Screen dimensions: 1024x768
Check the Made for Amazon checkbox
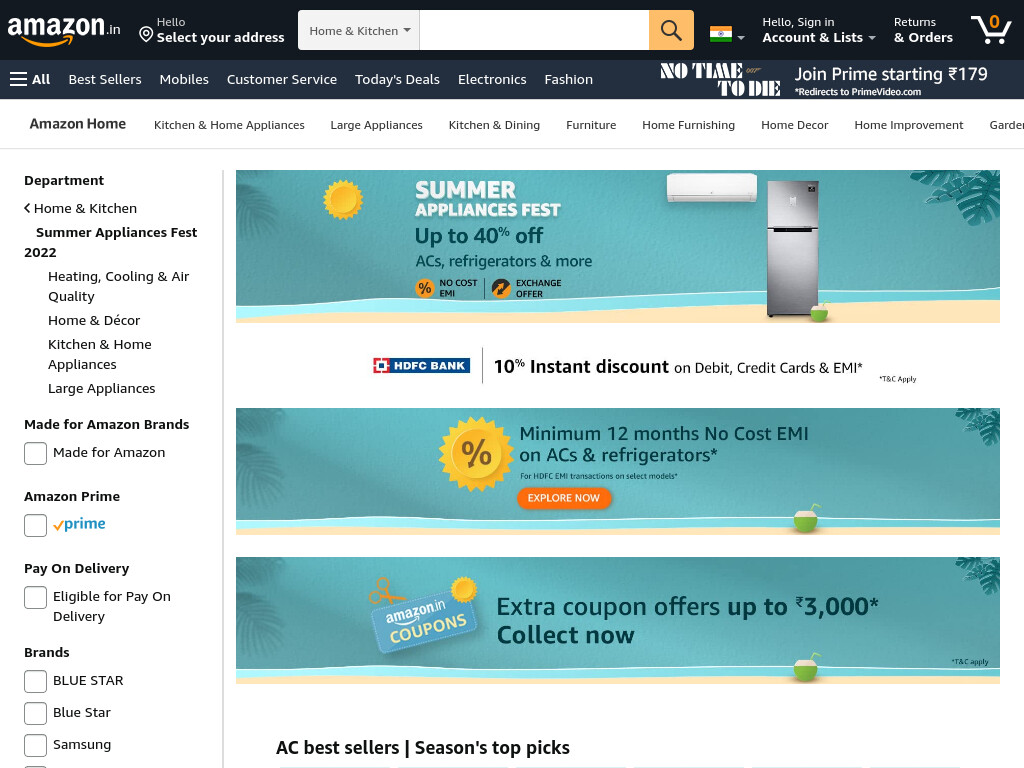[x=35, y=453]
